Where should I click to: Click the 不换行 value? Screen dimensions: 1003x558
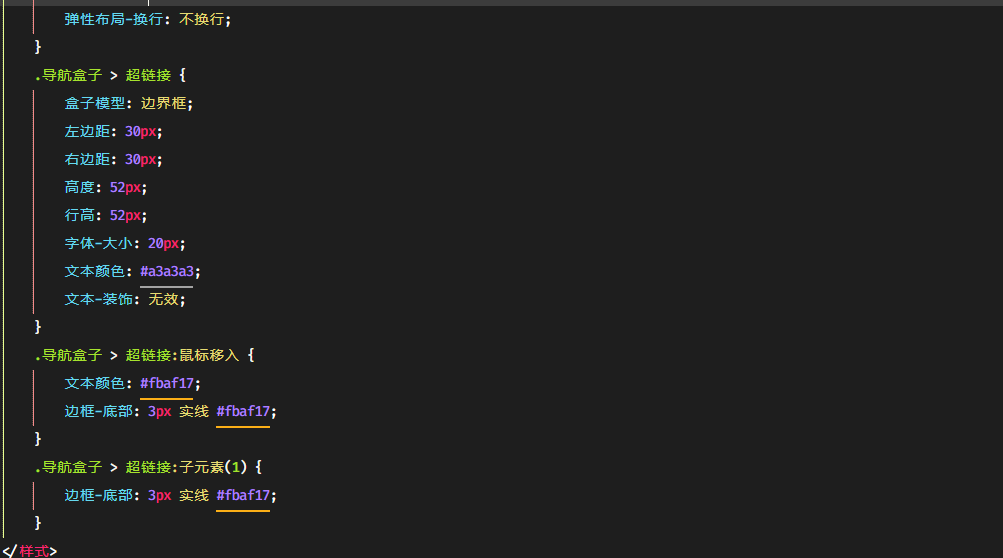coord(201,19)
